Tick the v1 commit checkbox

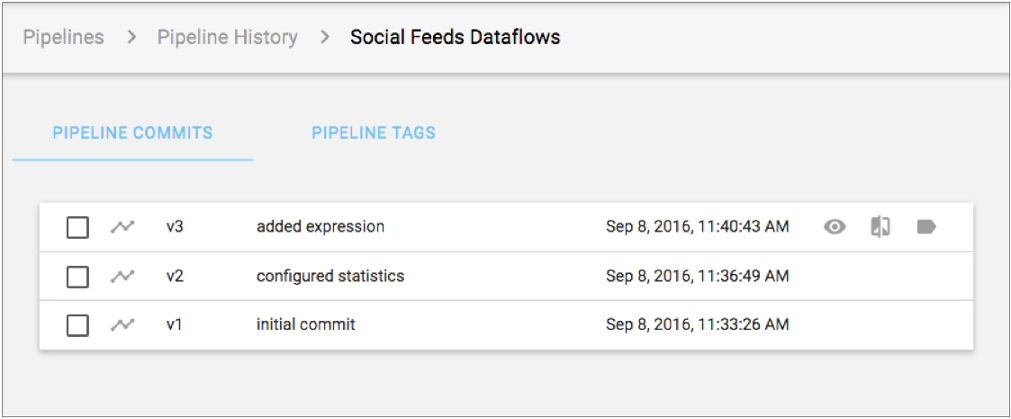(78, 325)
